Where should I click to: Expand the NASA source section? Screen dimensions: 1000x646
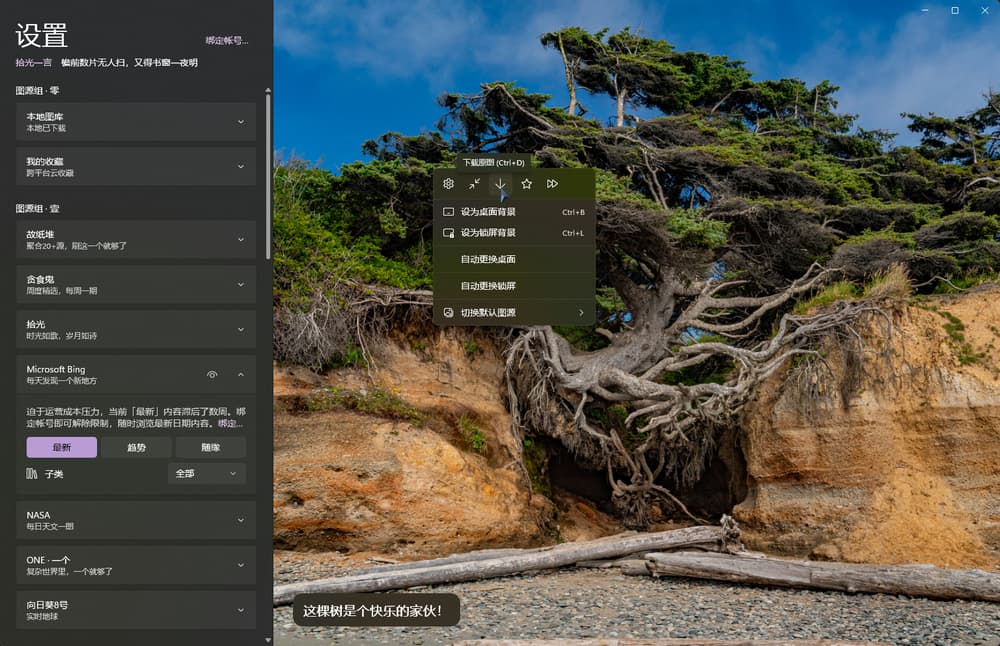click(240, 520)
